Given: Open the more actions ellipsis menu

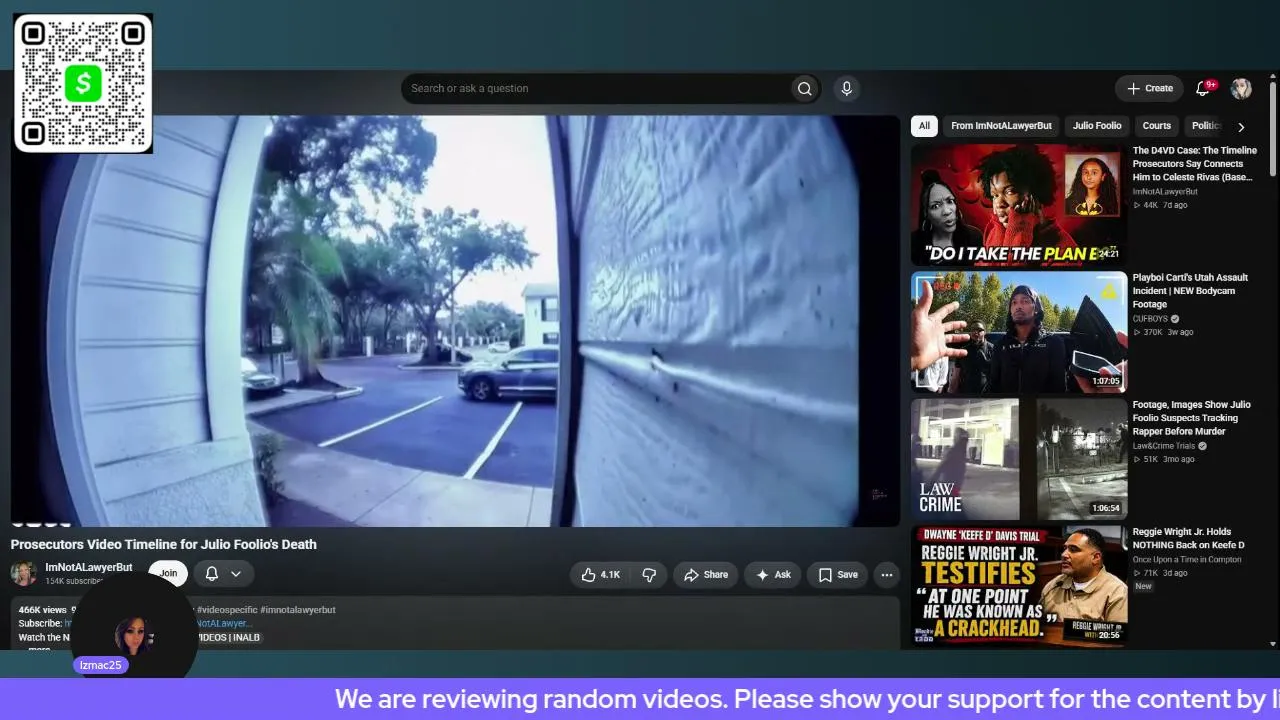Looking at the screenshot, I should [886, 575].
